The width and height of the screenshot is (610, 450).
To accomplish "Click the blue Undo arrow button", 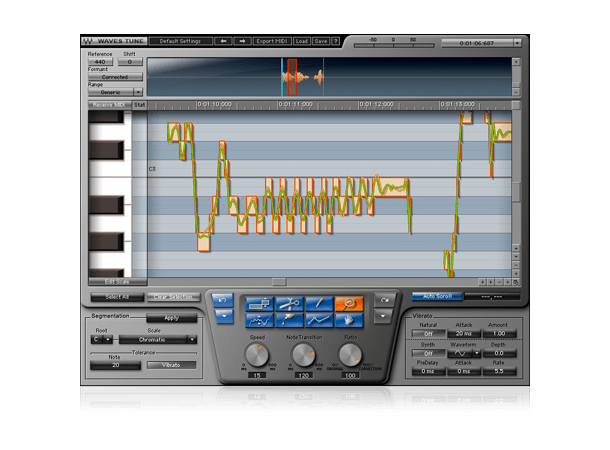I will 223,300.
